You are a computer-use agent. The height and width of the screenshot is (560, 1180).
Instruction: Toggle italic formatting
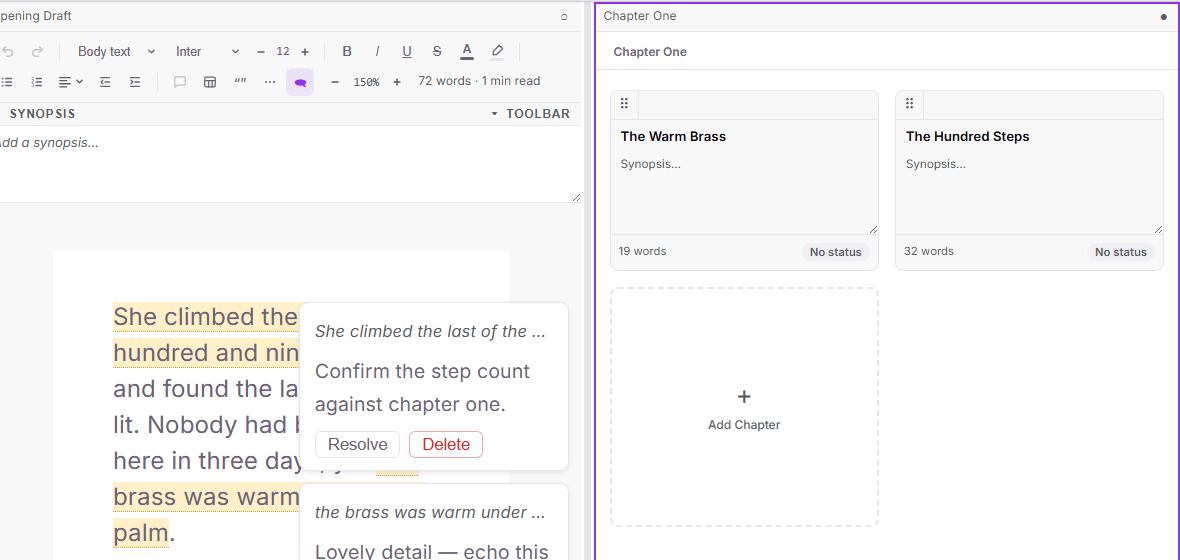[x=377, y=52]
